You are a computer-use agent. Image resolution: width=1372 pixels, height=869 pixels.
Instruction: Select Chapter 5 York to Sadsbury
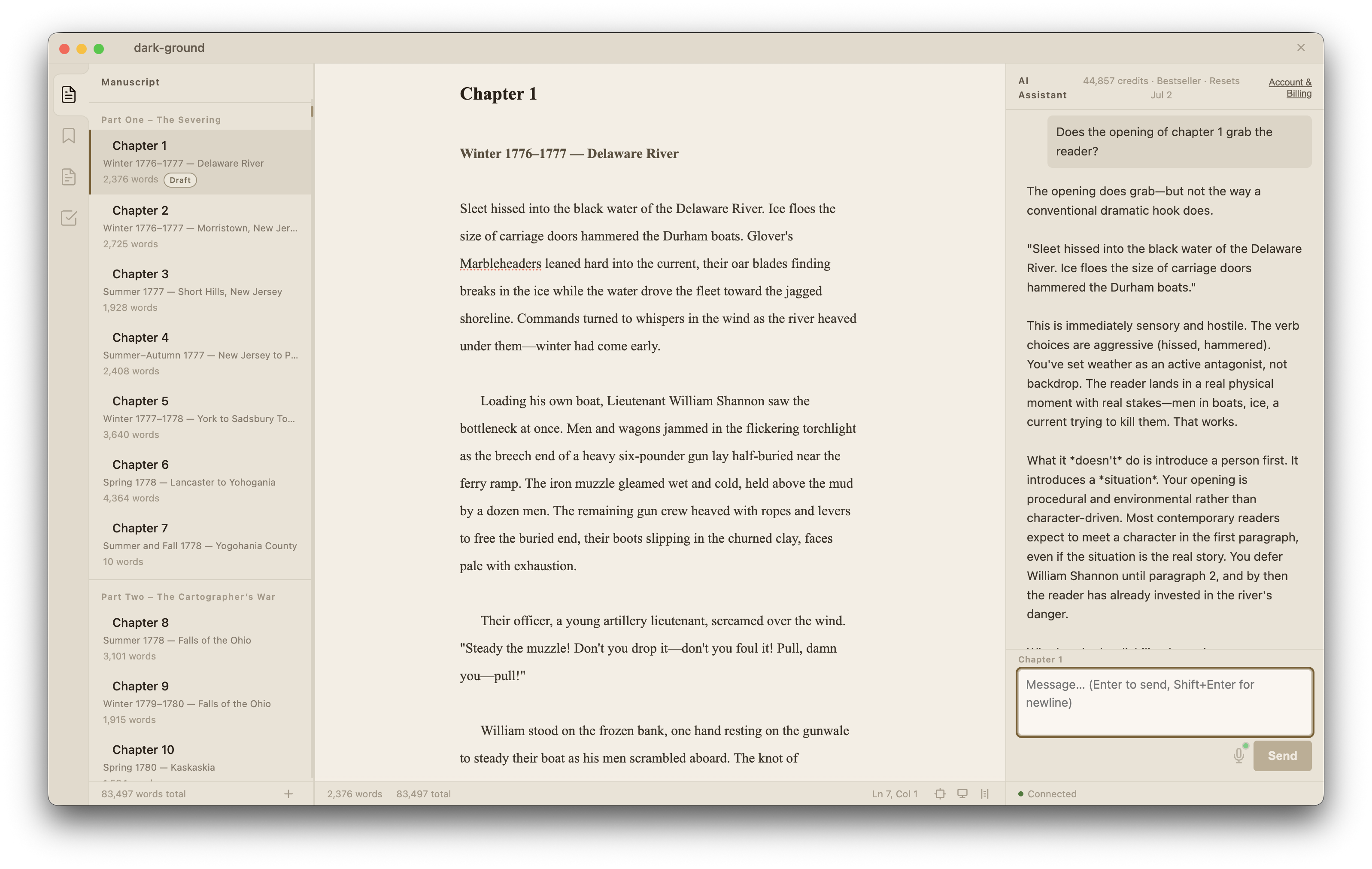200,417
